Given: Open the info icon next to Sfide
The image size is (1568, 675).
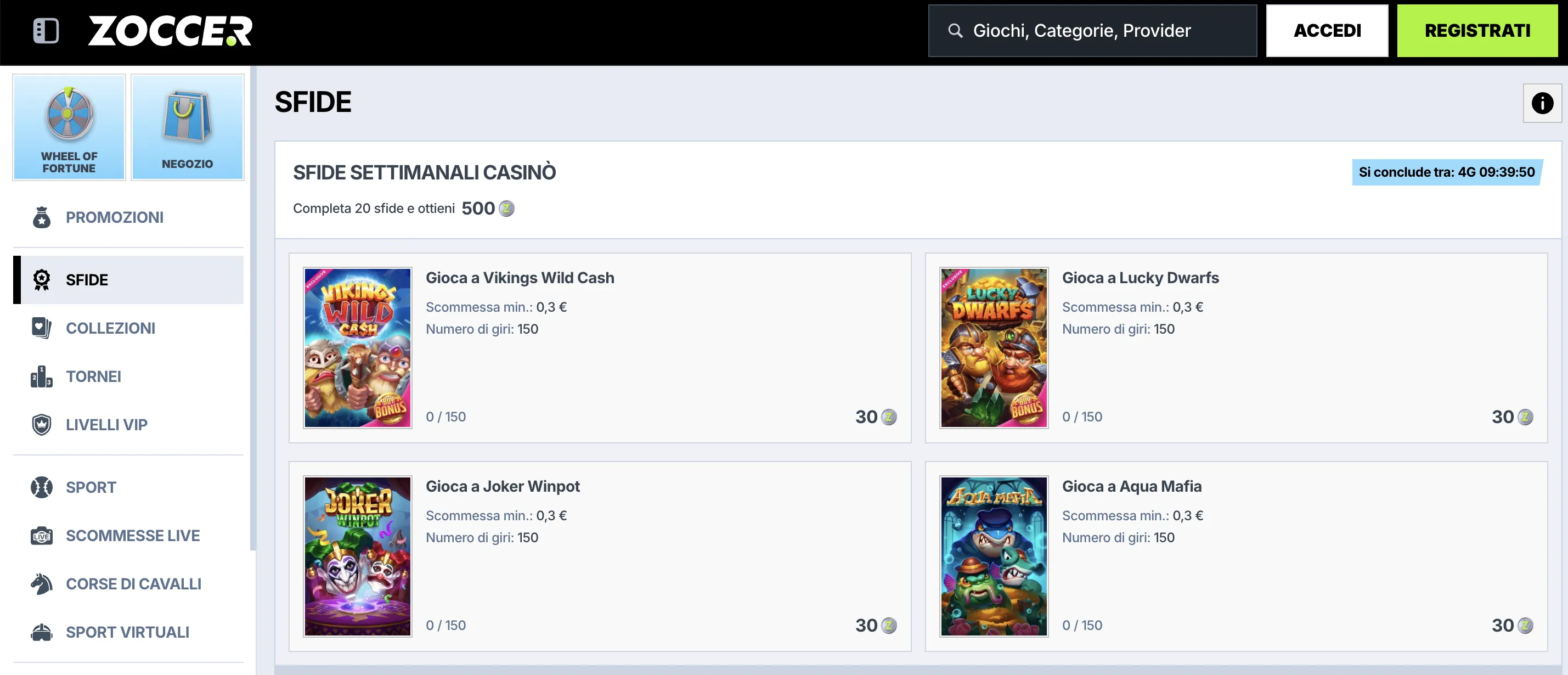Looking at the screenshot, I should pyautogui.click(x=1542, y=103).
